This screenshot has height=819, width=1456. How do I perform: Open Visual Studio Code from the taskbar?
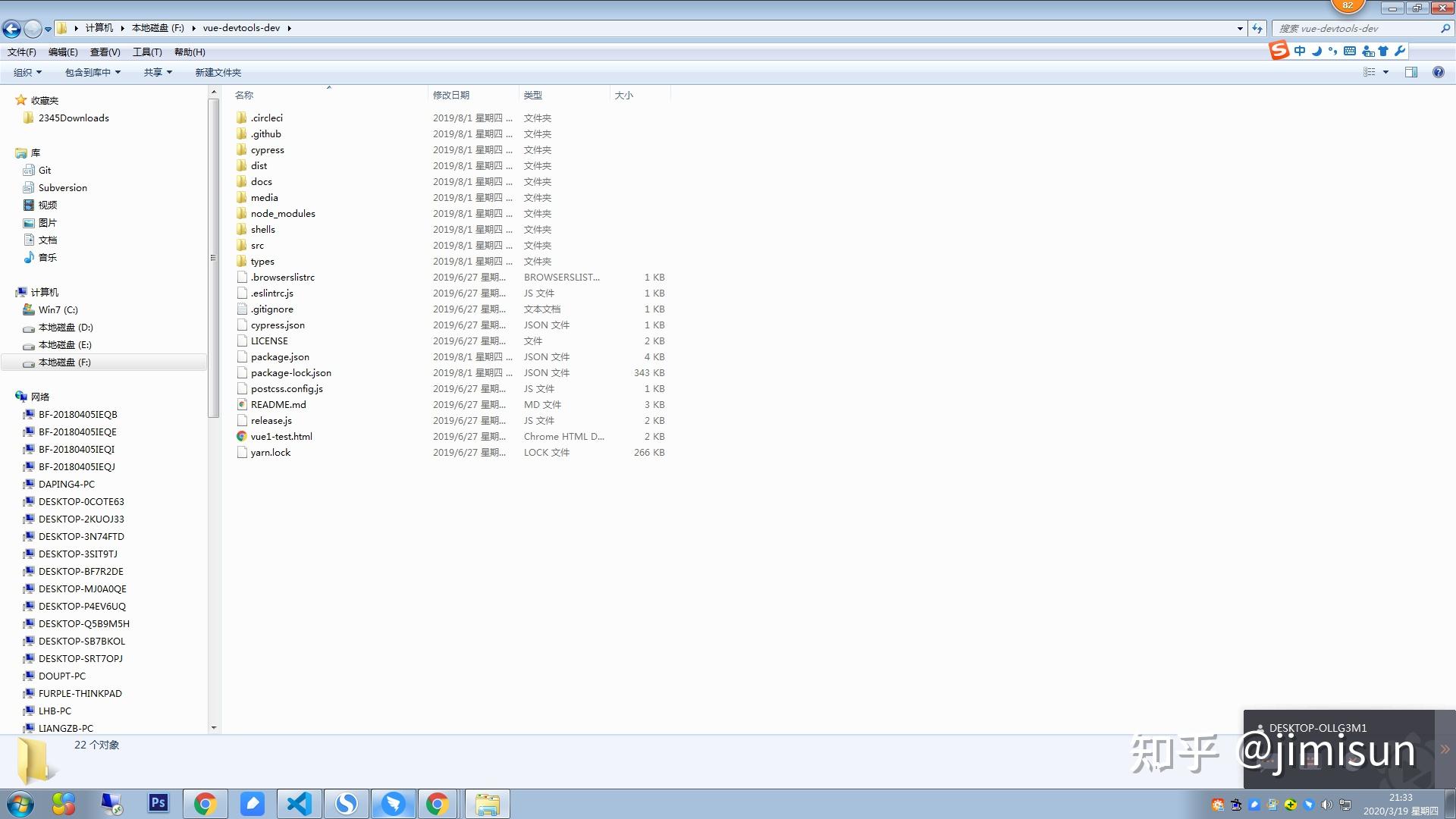(x=300, y=804)
